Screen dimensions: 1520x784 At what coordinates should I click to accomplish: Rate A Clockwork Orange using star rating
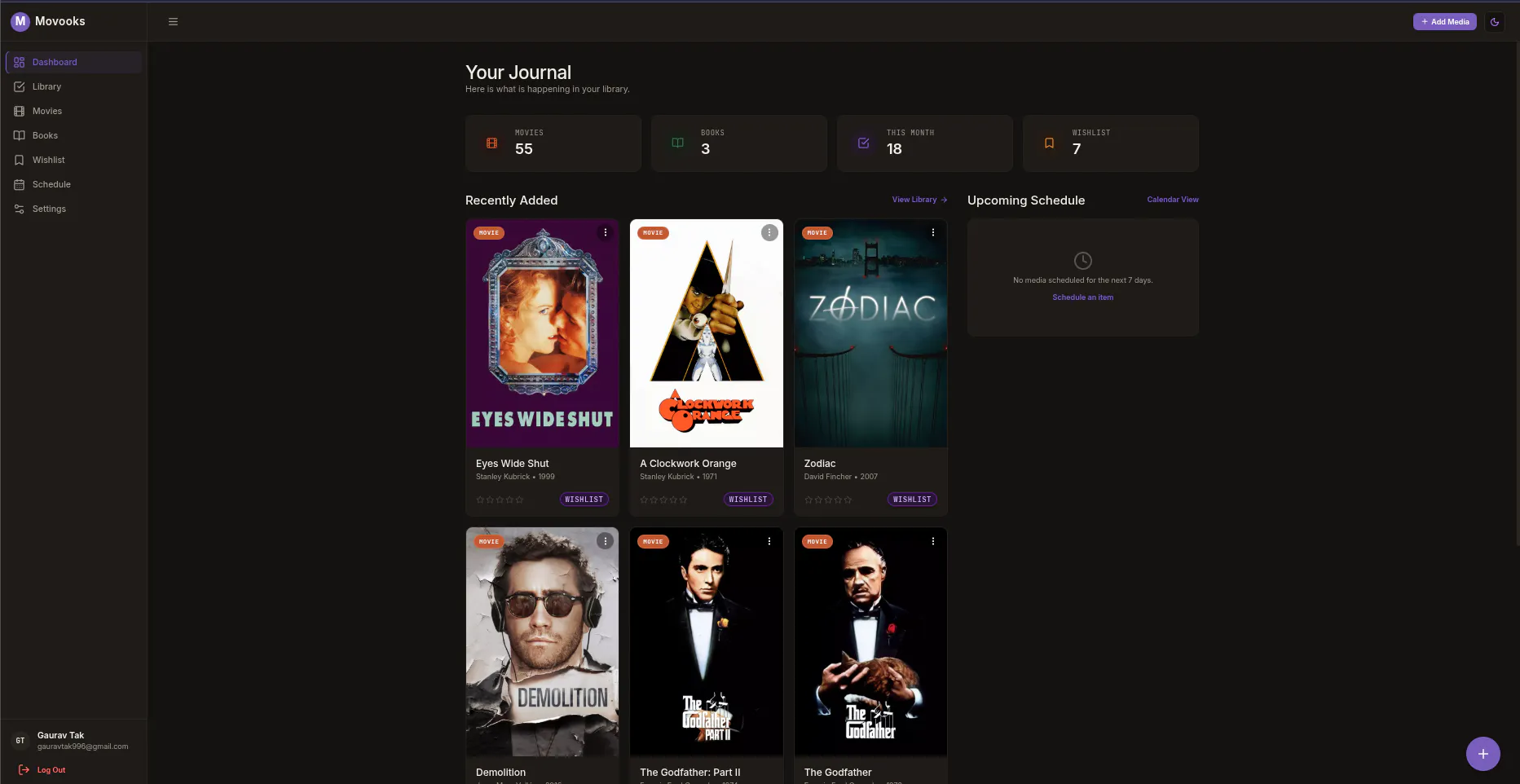tap(663, 500)
